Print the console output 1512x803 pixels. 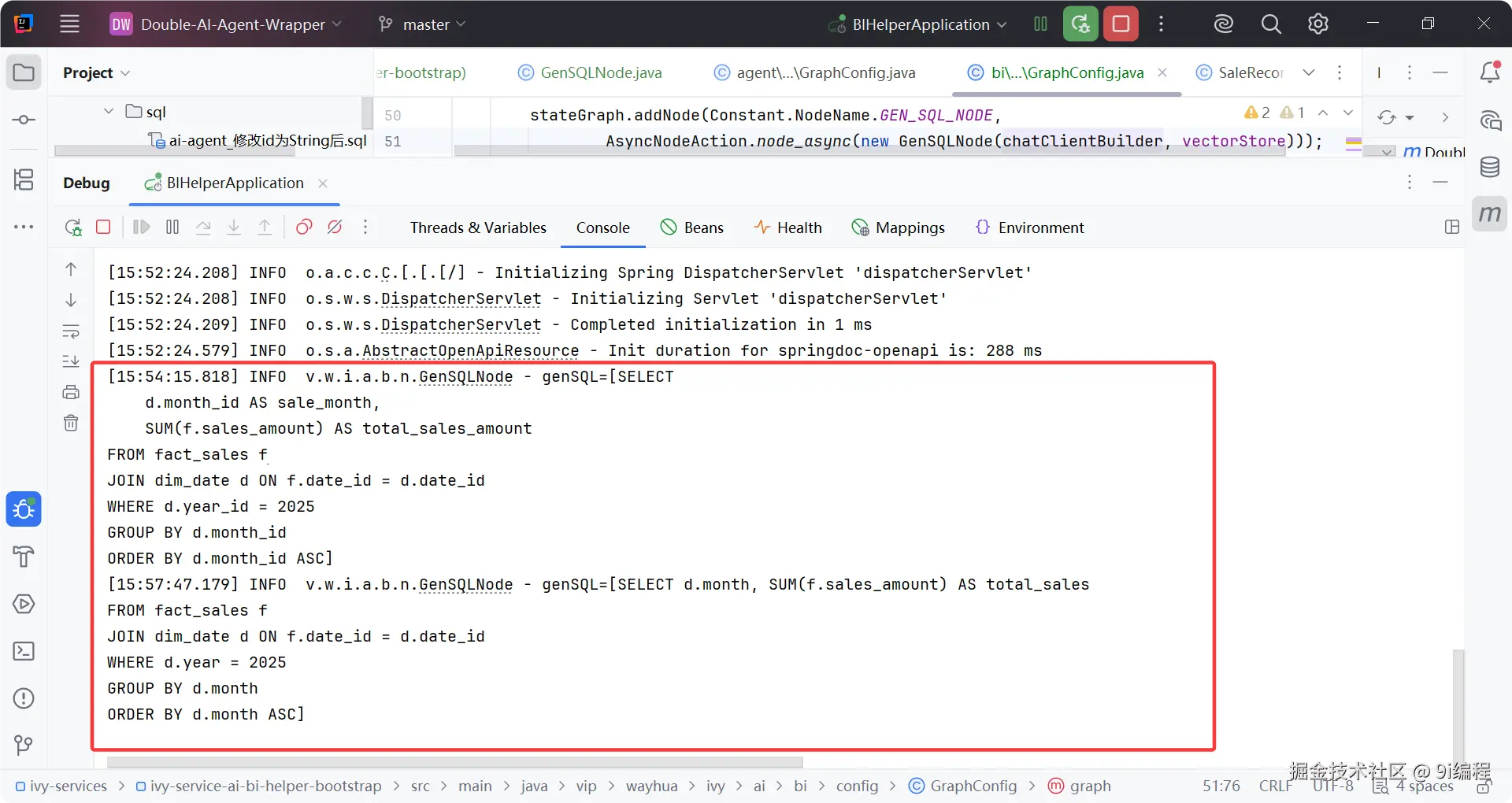tap(71, 392)
